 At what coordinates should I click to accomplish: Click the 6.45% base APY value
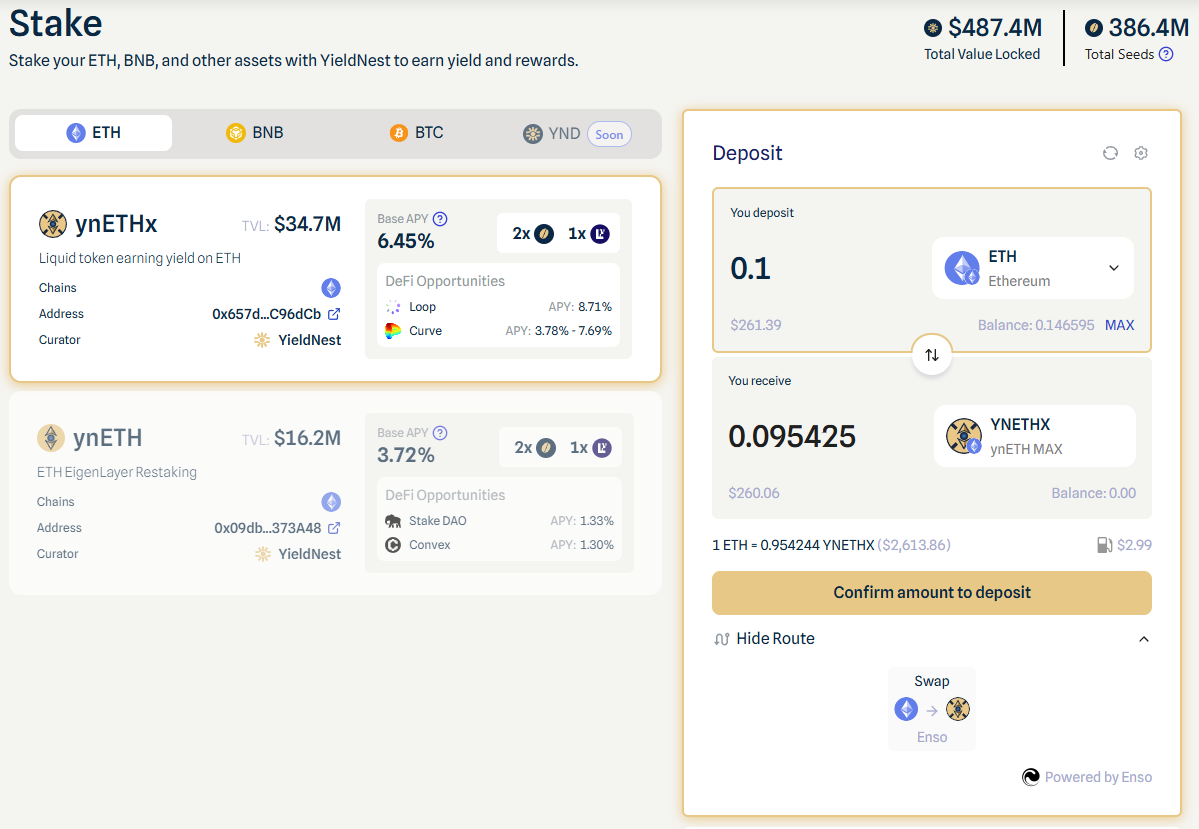point(406,242)
